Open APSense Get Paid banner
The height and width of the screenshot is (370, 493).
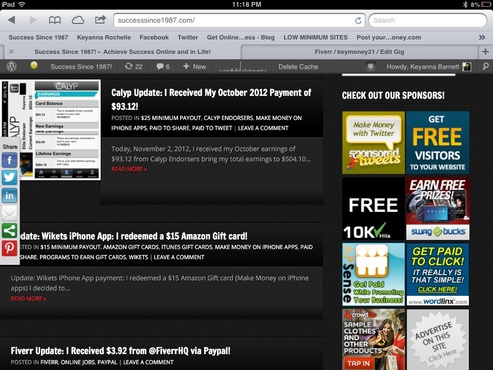pyautogui.click(x=373, y=274)
